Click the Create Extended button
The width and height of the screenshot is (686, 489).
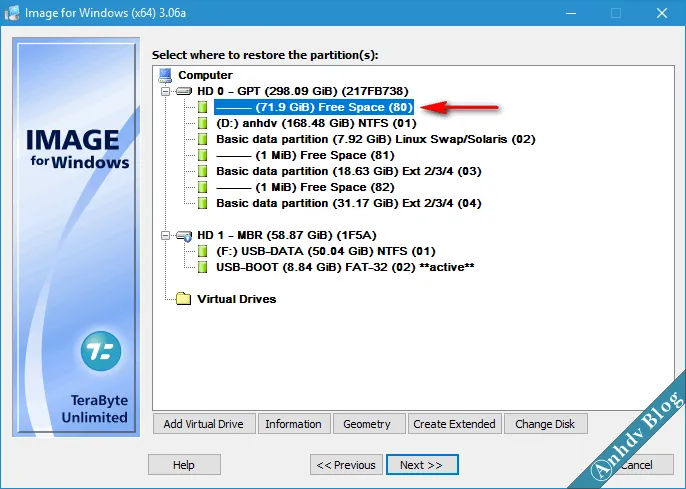tap(454, 424)
